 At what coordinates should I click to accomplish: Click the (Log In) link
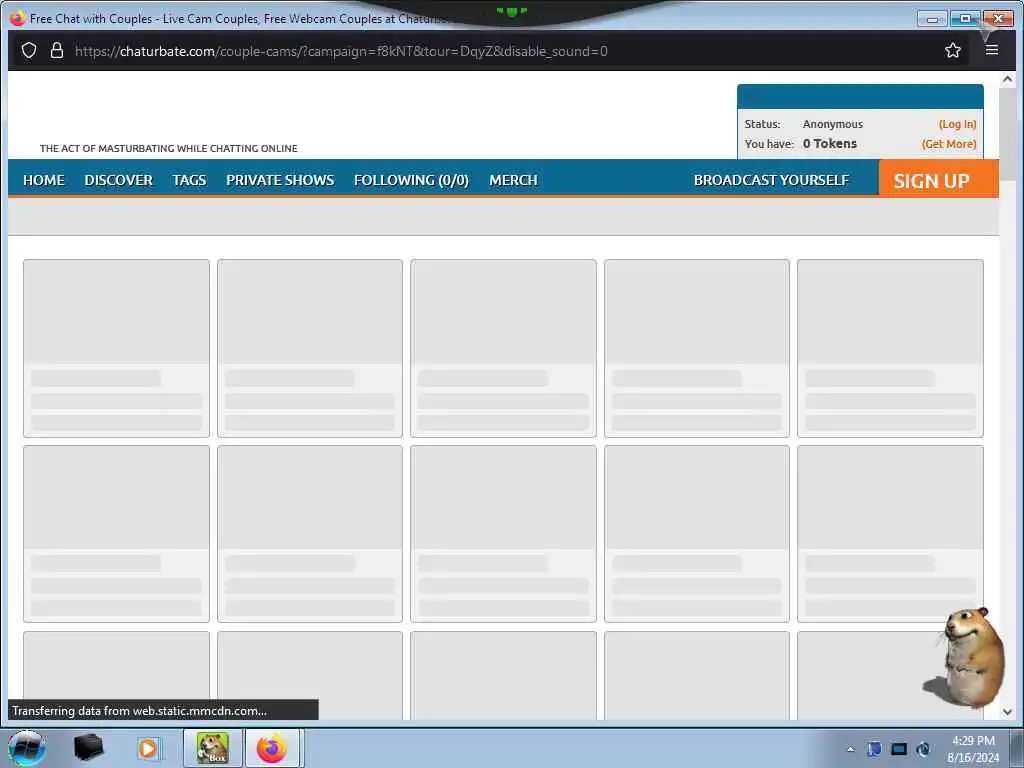pos(957,124)
